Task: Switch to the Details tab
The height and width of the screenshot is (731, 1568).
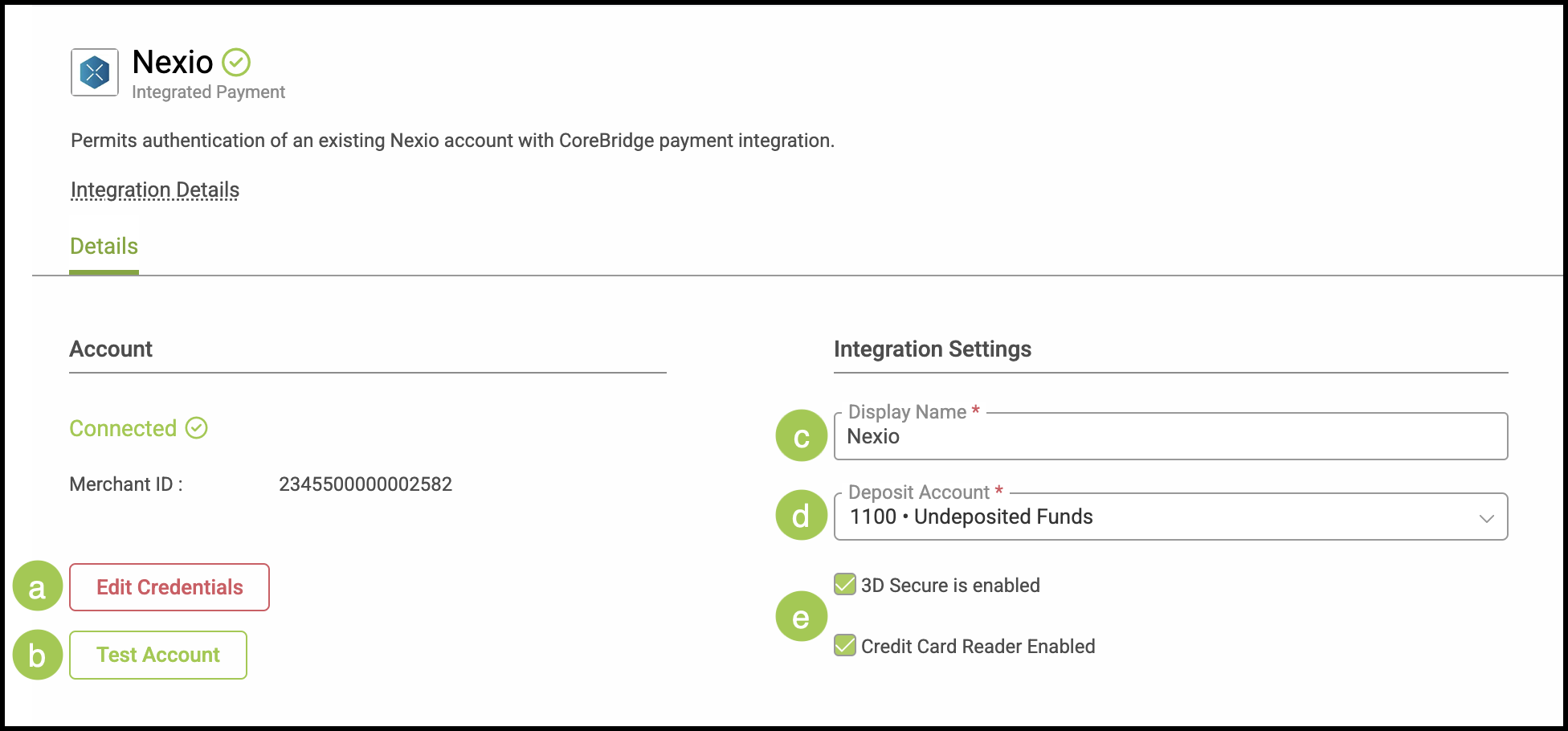Action: (104, 247)
